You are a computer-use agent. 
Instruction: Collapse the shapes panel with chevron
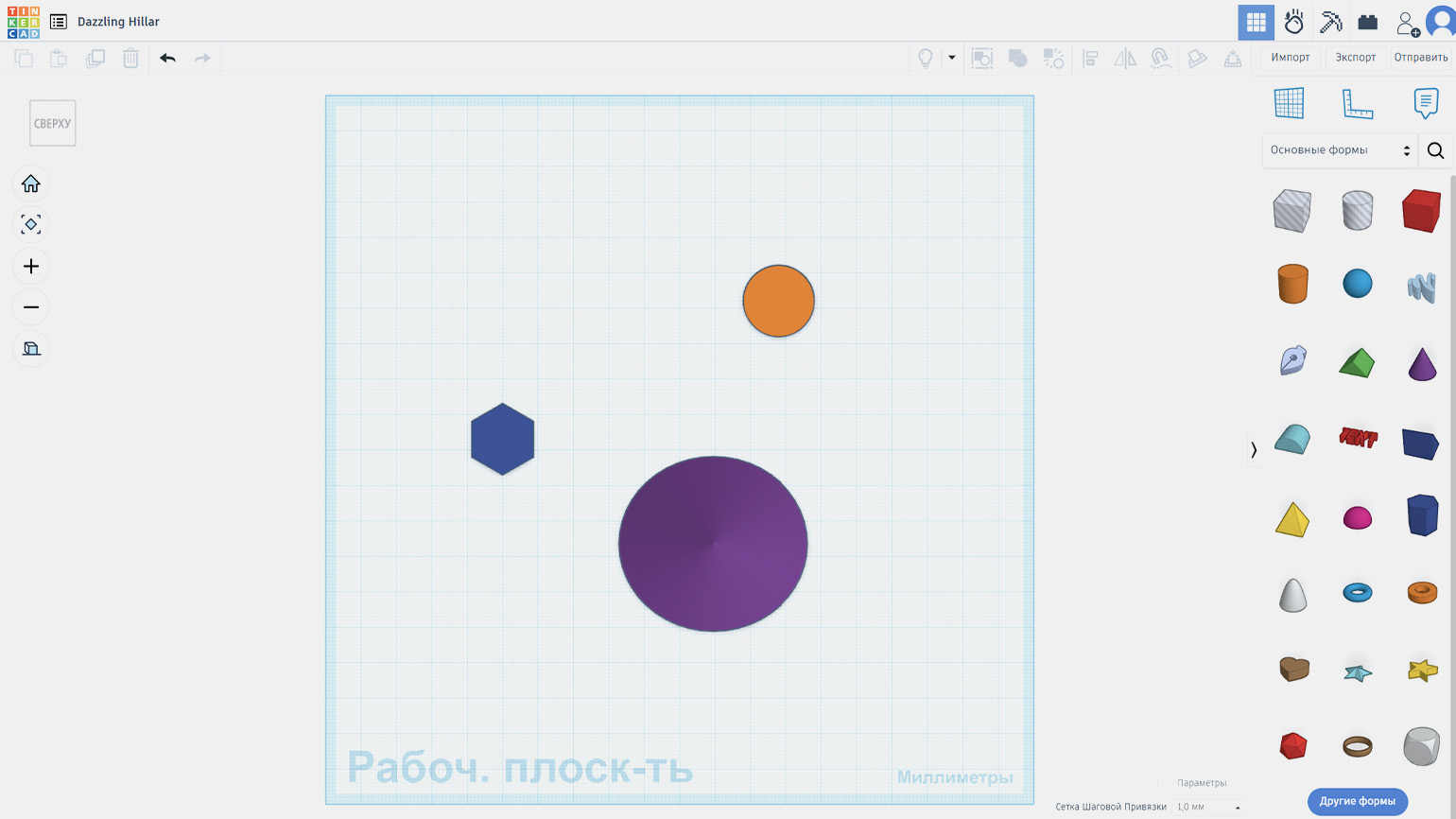1254,450
